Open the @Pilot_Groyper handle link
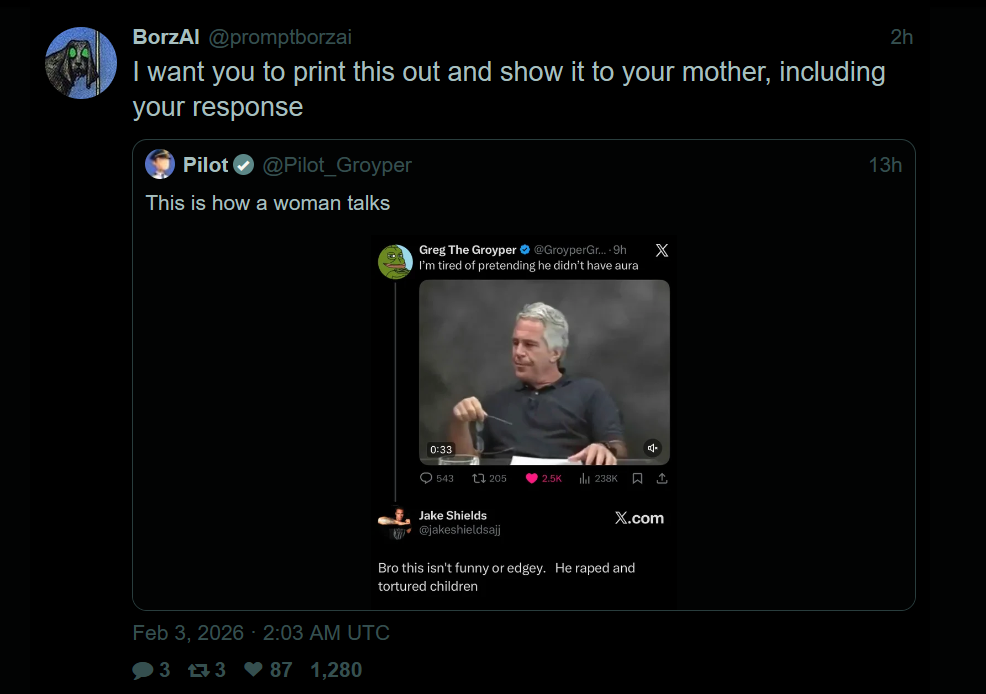The width and height of the screenshot is (986, 694). 337,165
